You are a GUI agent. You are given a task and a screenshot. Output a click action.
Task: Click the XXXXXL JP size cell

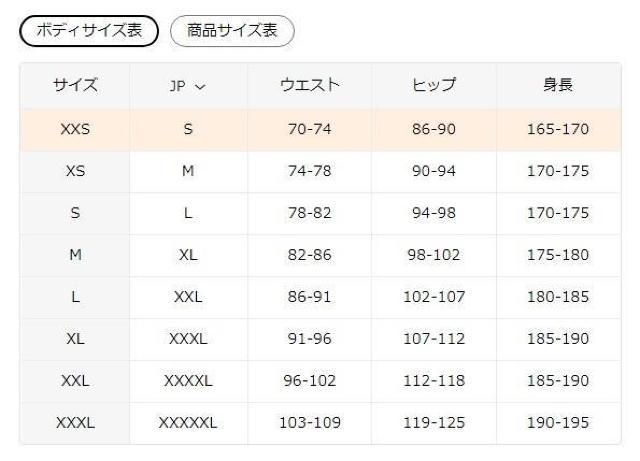[187, 423]
